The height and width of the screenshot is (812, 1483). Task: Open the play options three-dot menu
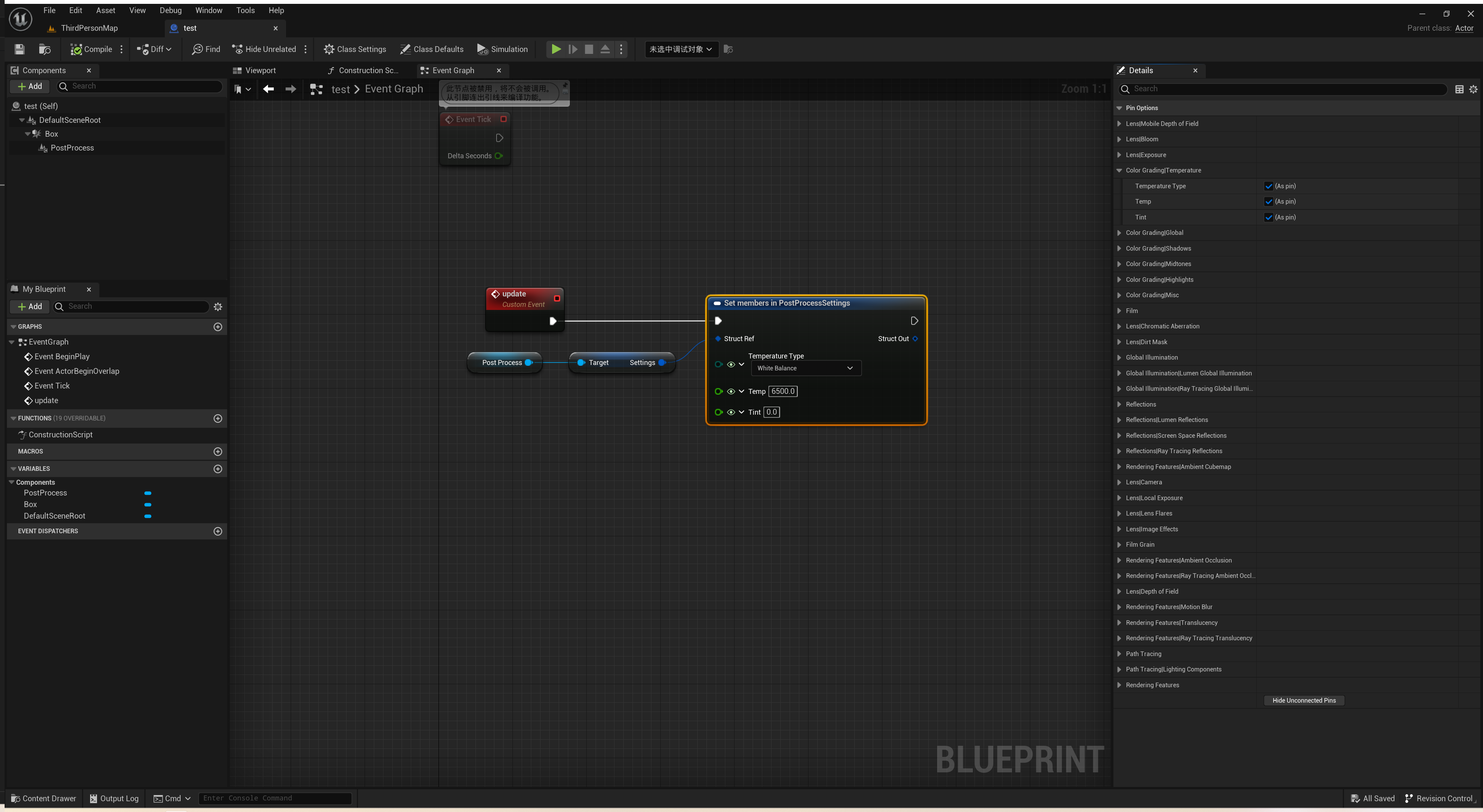(621, 49)
